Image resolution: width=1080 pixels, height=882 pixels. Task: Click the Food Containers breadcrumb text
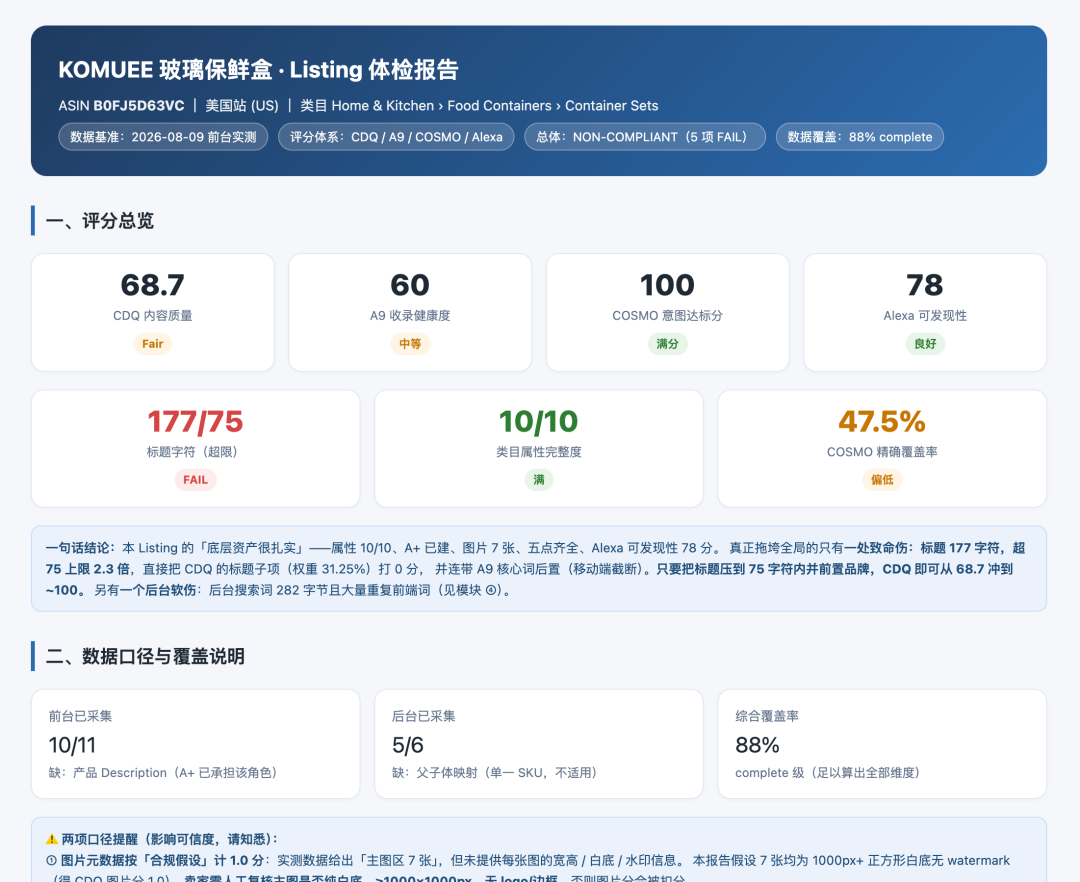[499, 105]
